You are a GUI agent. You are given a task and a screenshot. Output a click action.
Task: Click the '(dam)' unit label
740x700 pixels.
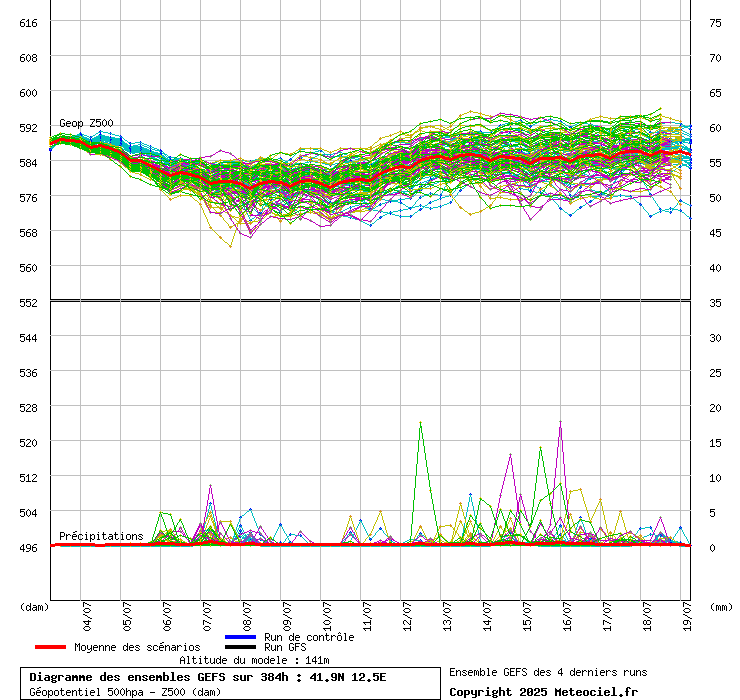(34, 607)
